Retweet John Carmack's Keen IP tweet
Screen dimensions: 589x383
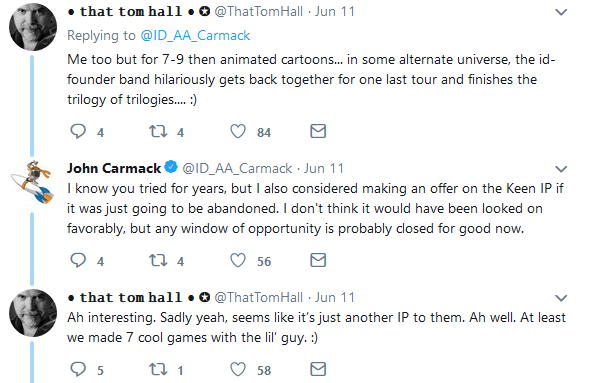[158, 260]
